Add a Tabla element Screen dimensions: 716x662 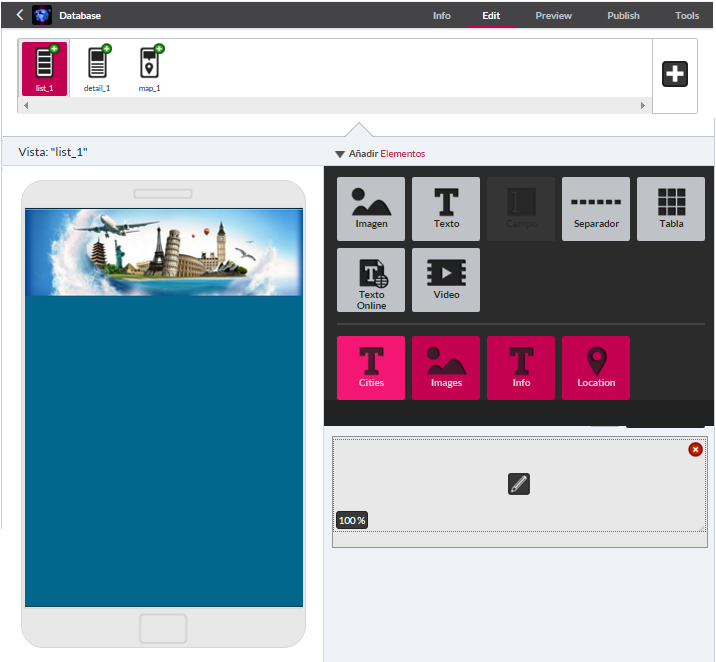point(671,209)
